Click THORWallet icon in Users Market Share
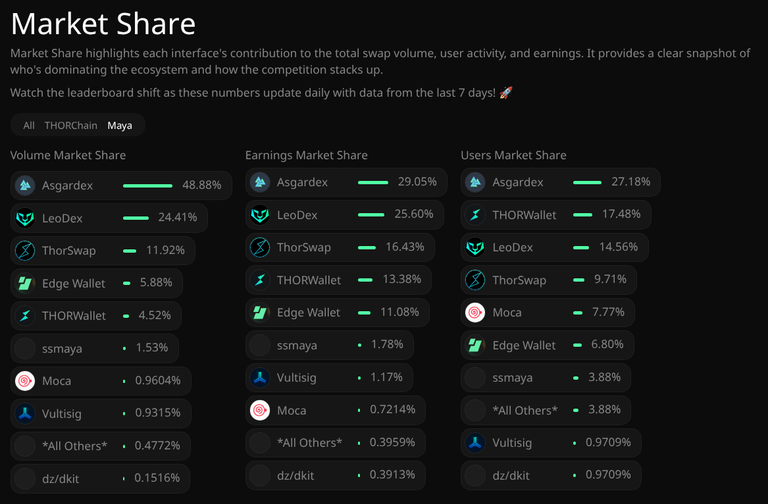 (475, 215)
